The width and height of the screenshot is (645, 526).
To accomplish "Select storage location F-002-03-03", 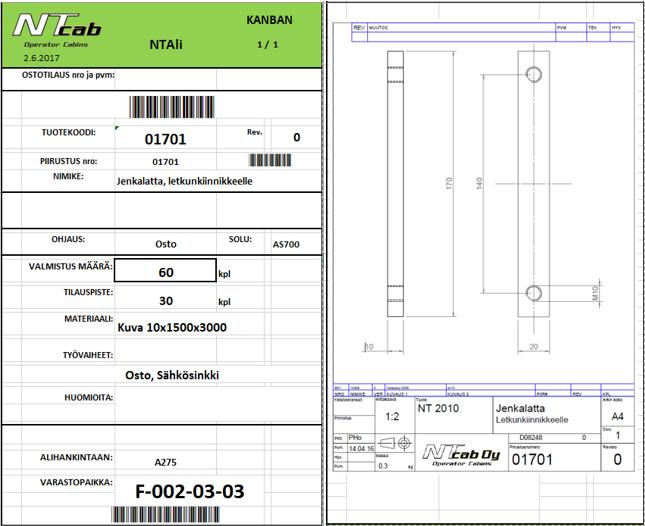I will click(x=190, y=491).
